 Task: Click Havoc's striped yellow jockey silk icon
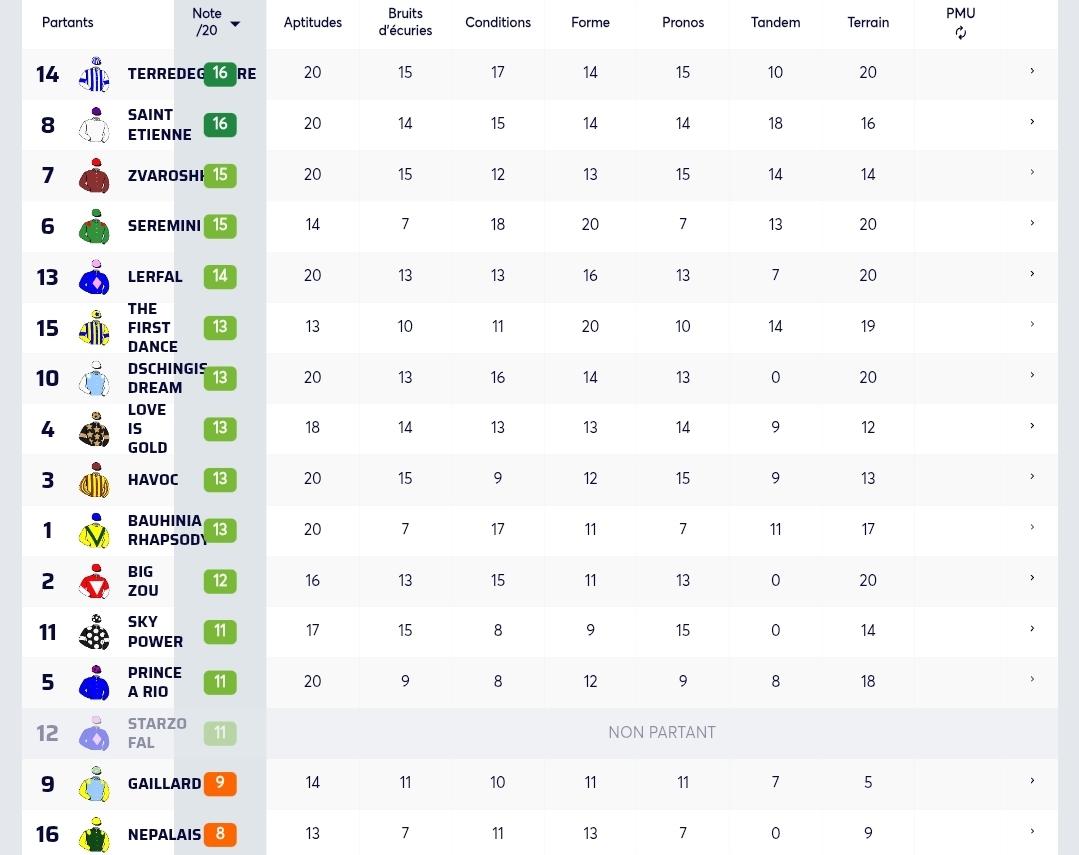pyautogui.click(x=94, y=480)
